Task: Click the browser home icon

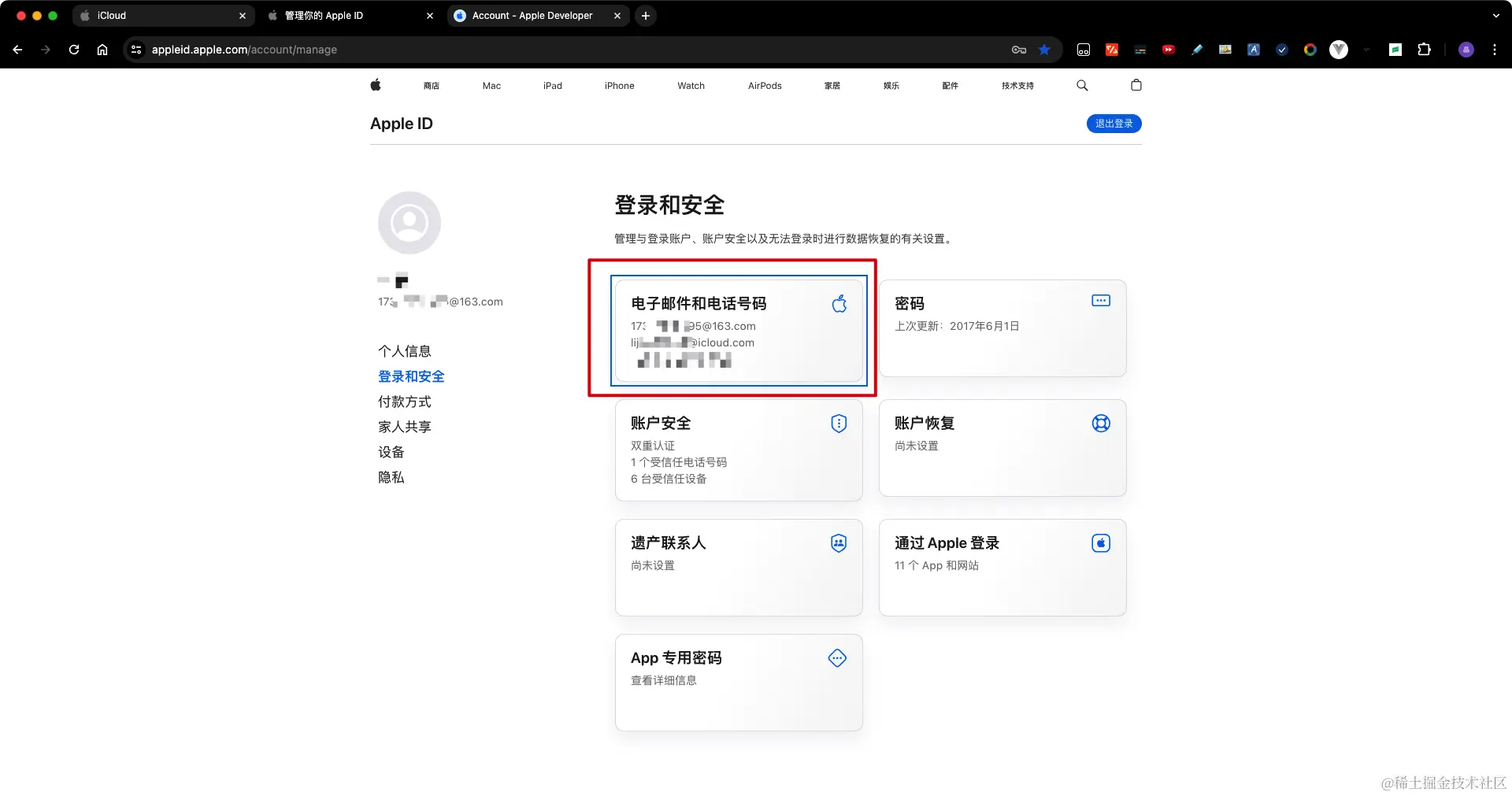Action: click(x=102, y=50)
